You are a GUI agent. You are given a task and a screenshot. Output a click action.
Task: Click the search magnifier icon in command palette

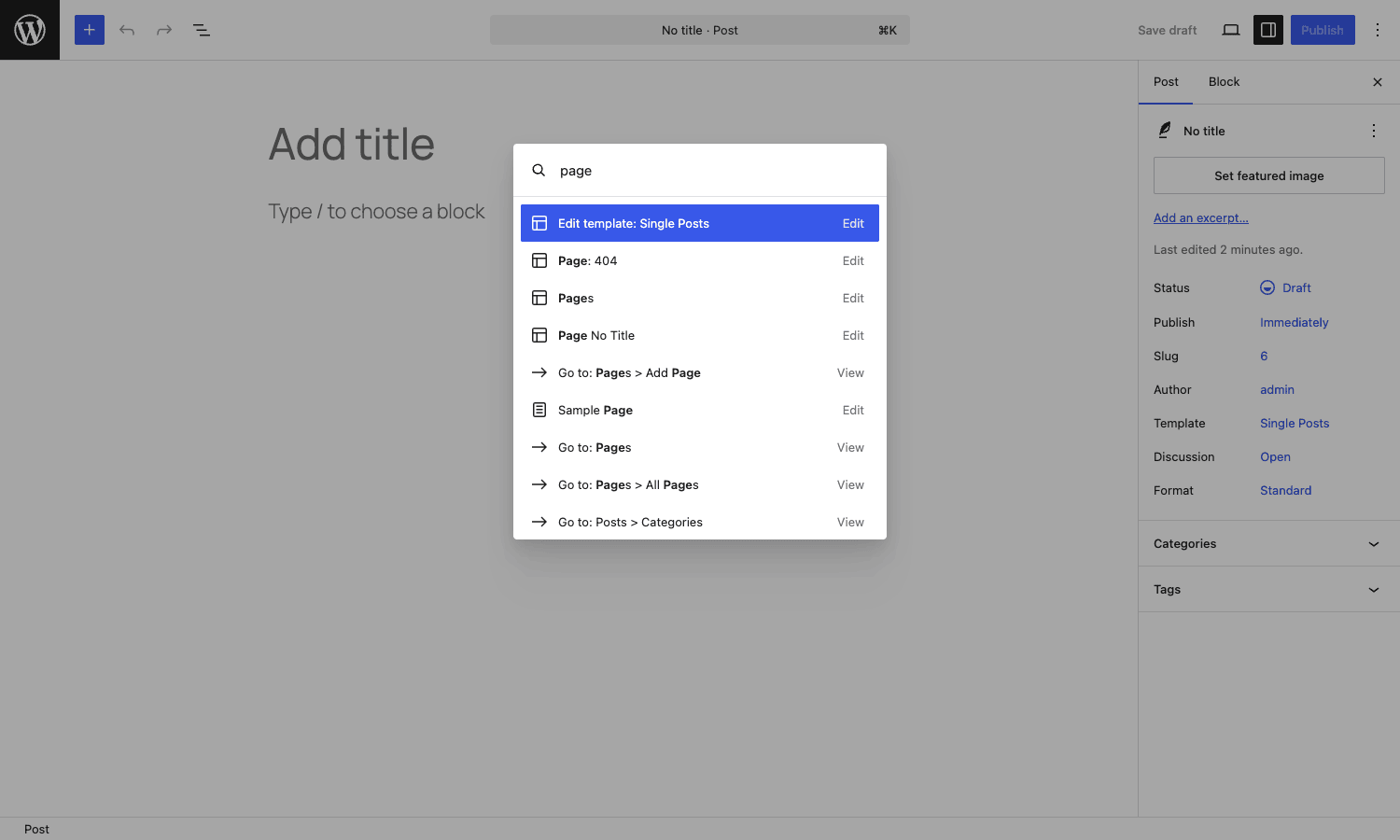[x=539, y=170]
